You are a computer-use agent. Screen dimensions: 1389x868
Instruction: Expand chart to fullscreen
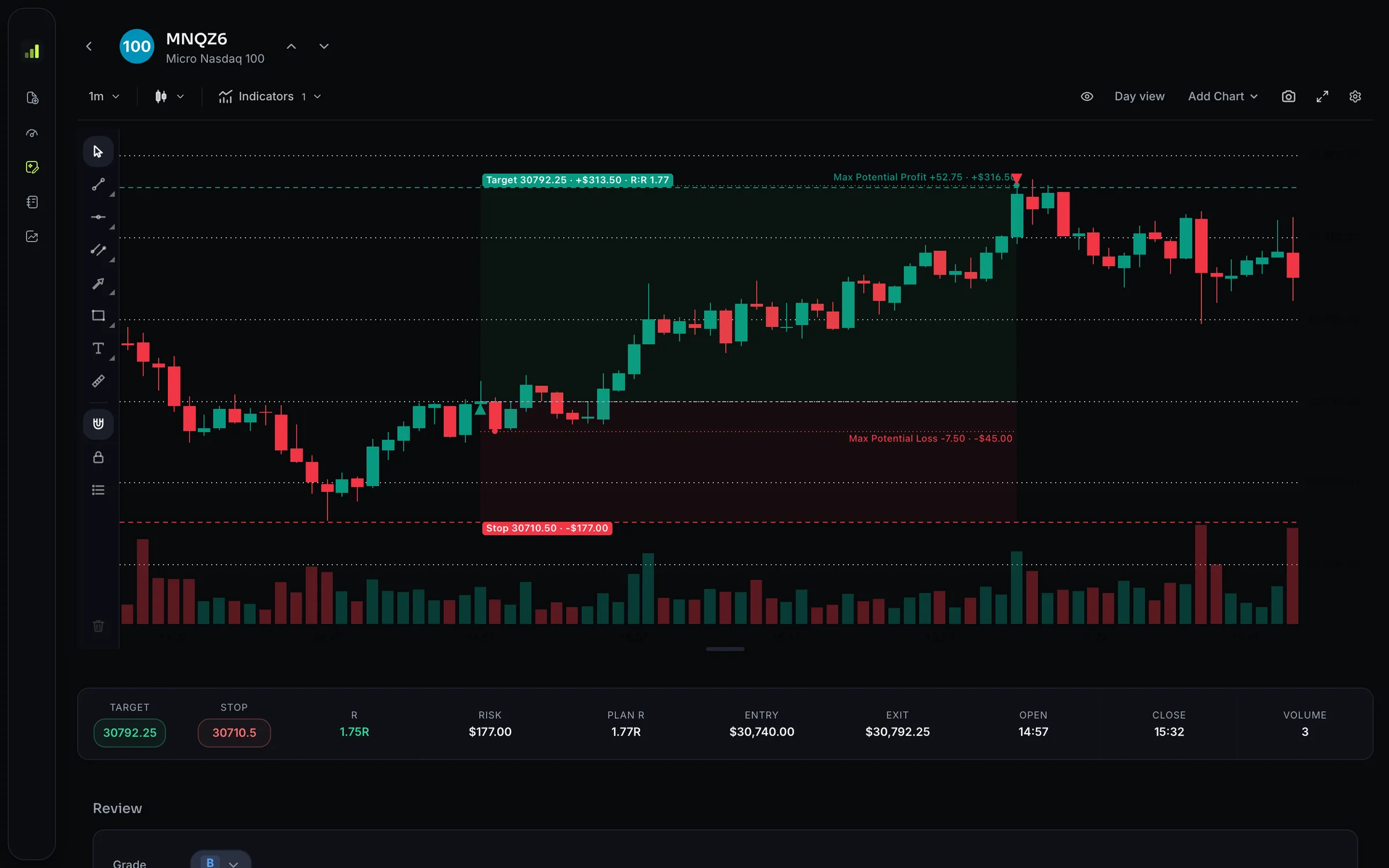tap(1322, 97)
